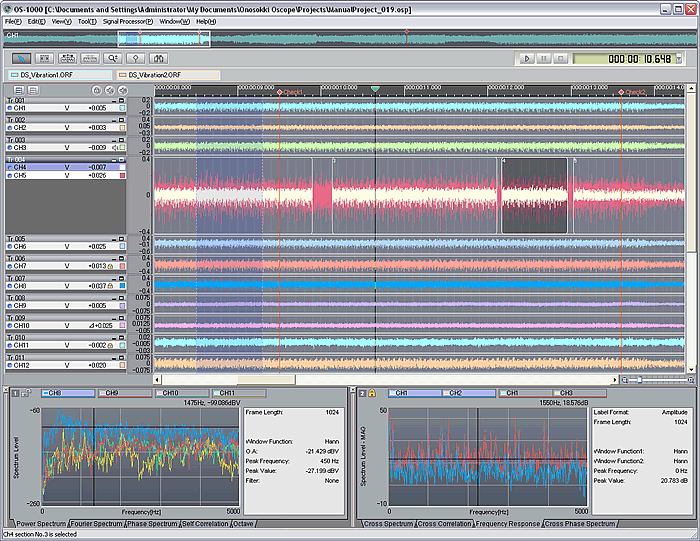Click the middle round speaker icon

(x=109, y=91)
